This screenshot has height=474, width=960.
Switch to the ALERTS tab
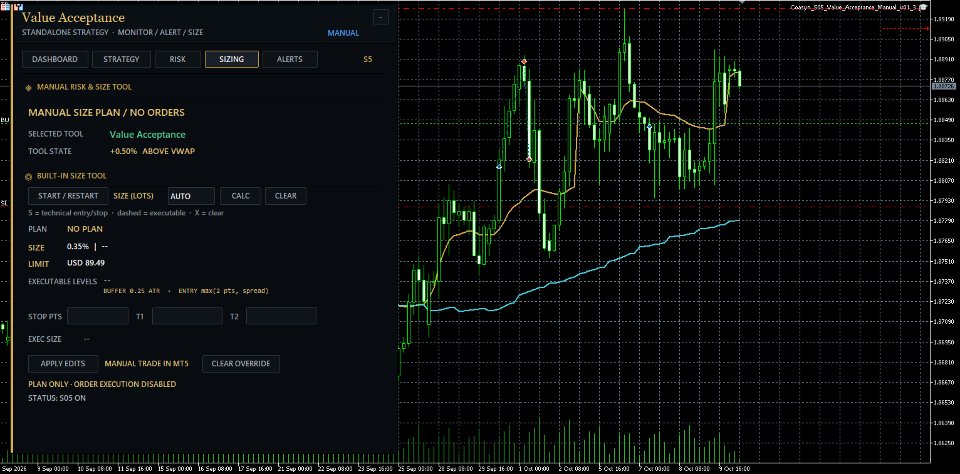(x=290, y=59)
